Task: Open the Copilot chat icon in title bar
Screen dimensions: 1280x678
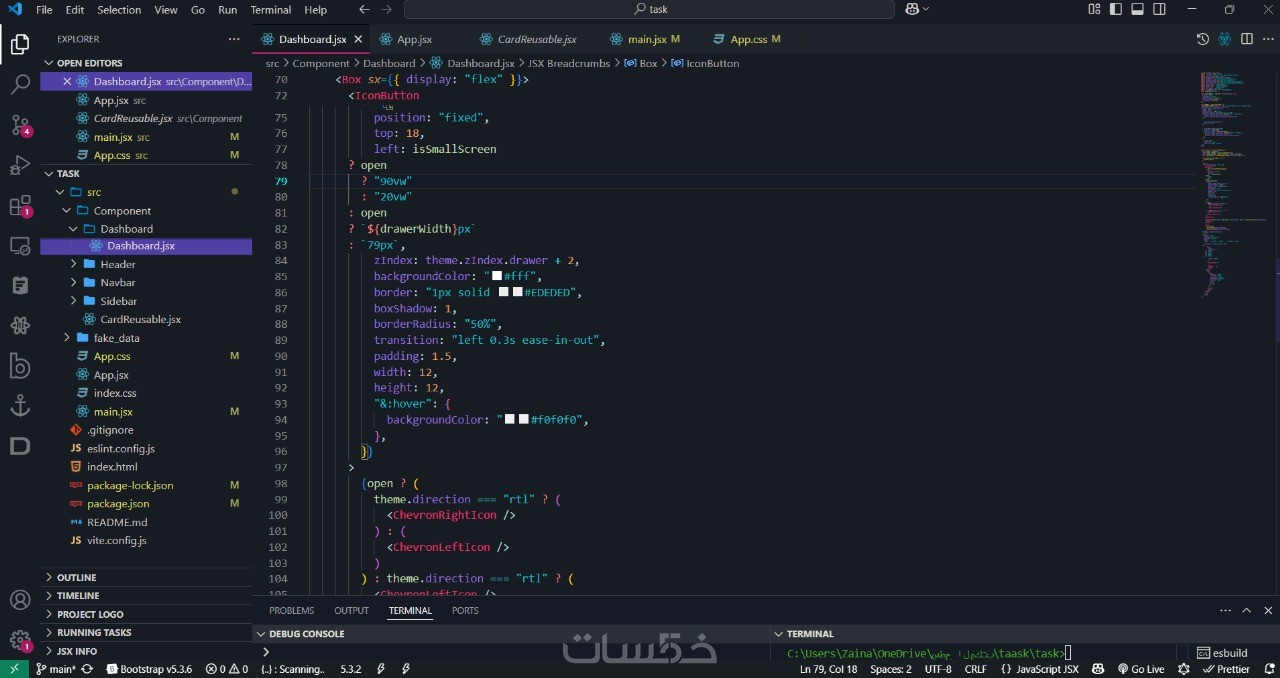Action: [x=913, y=10]
